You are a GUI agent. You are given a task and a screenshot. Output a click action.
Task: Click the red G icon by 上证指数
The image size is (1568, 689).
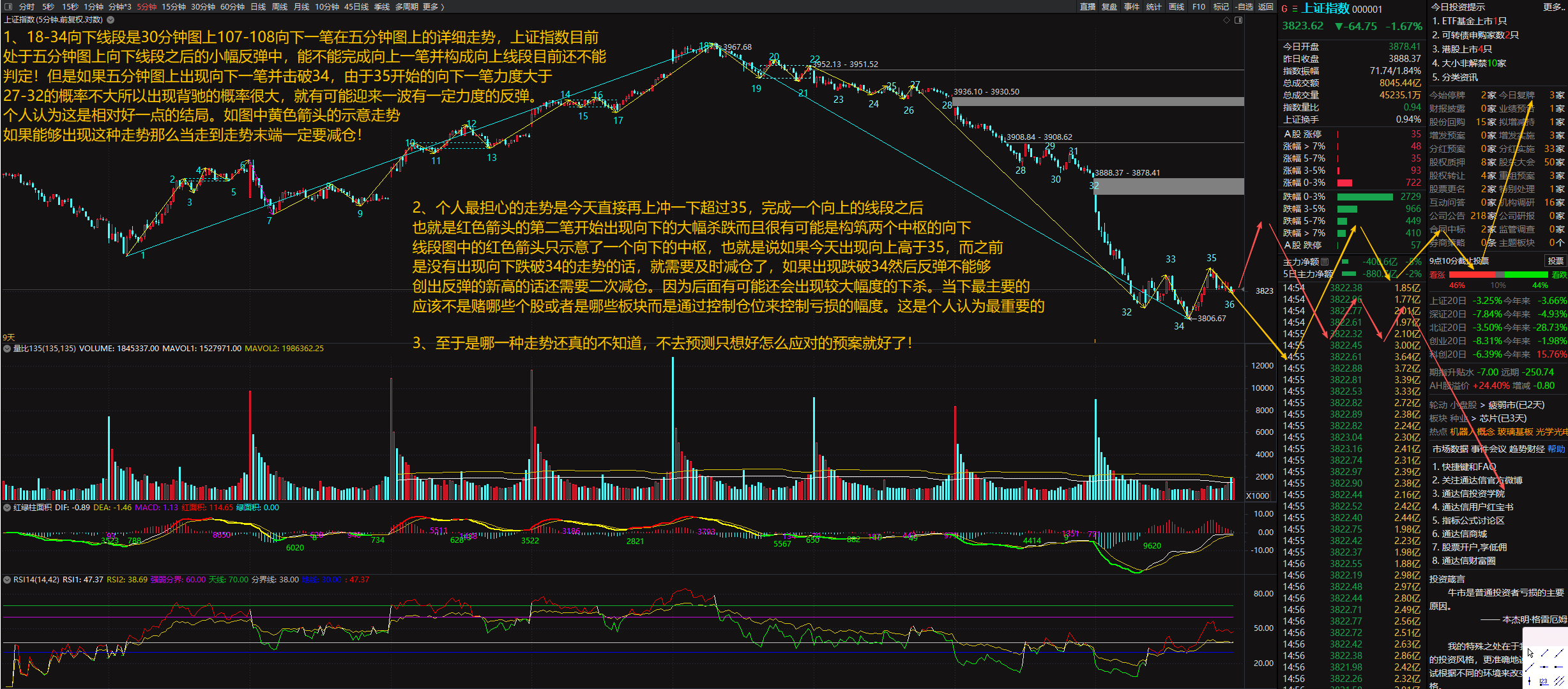(1284, 8)
